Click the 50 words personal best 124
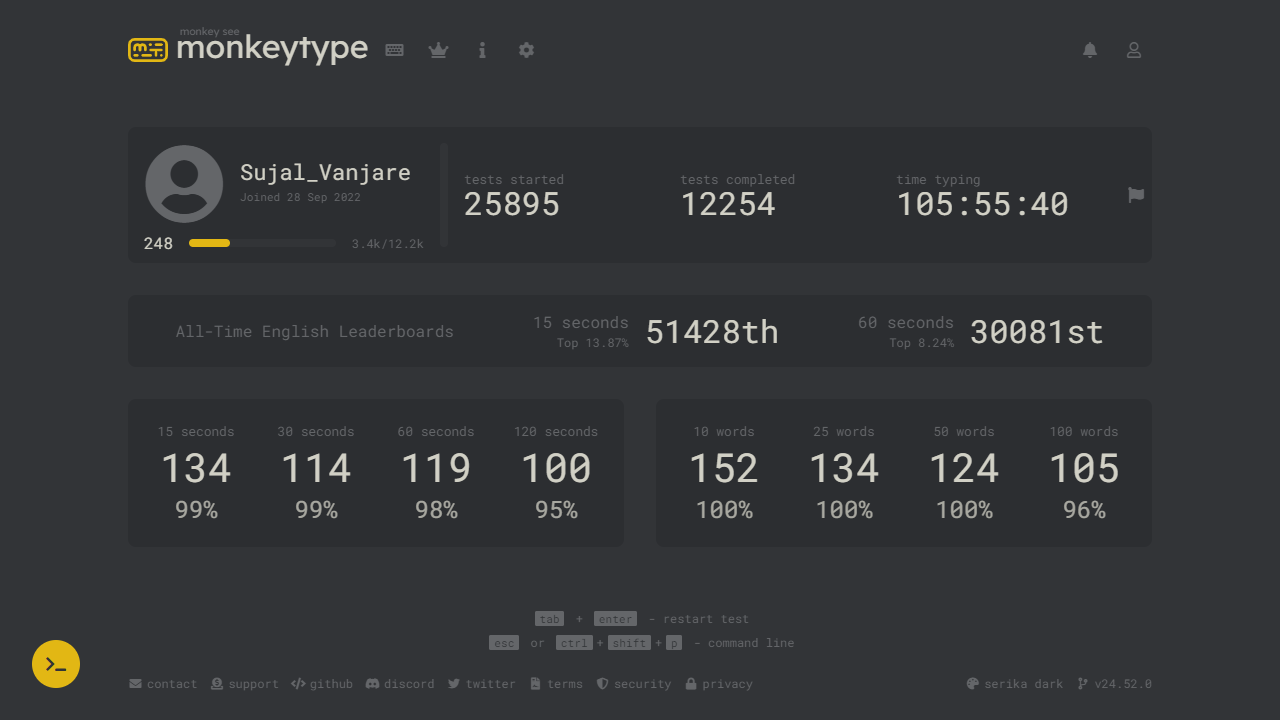 click(x=964, y=468)
